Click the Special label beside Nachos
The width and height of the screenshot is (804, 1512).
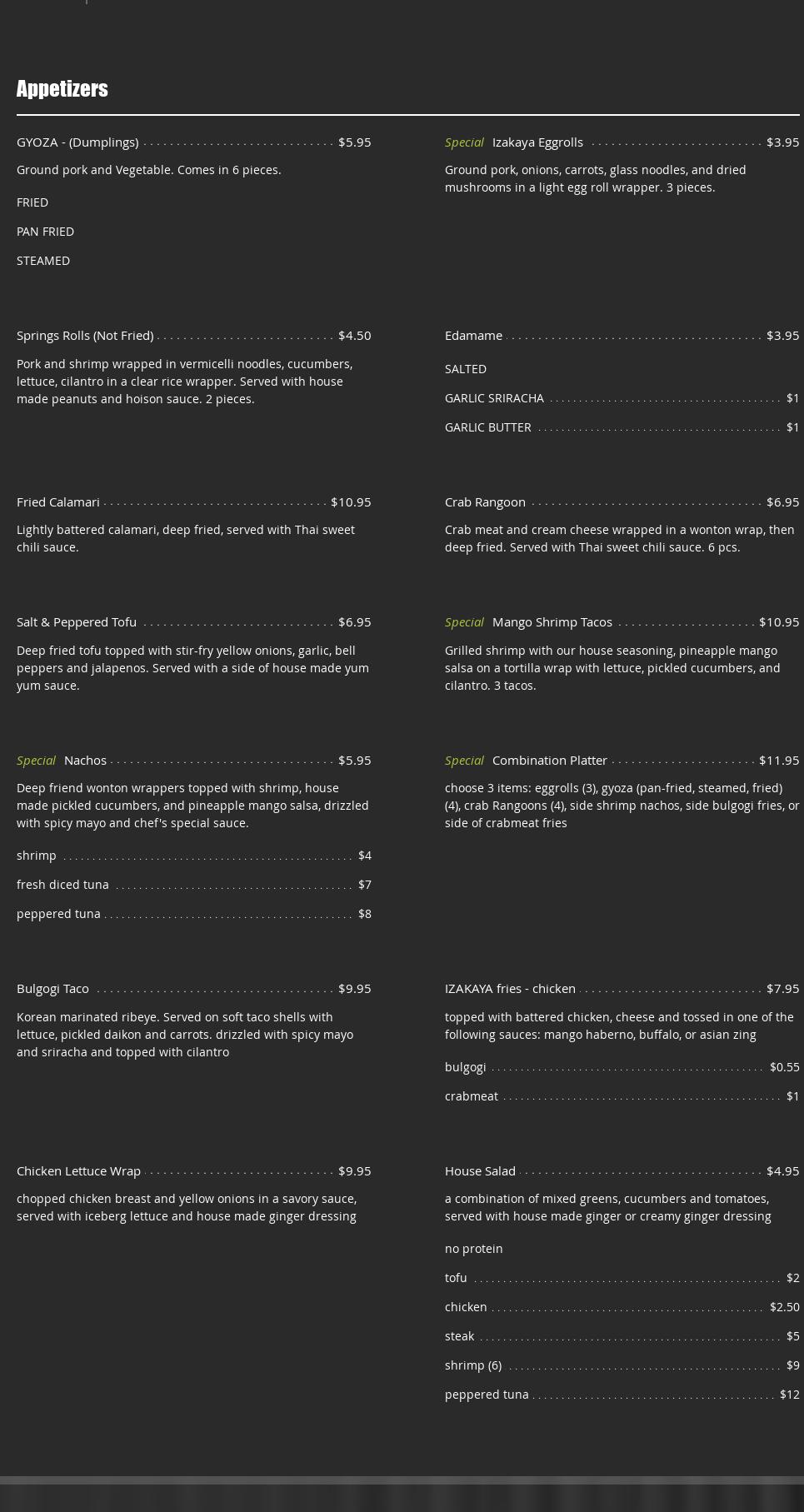click(x=36, y=761)
